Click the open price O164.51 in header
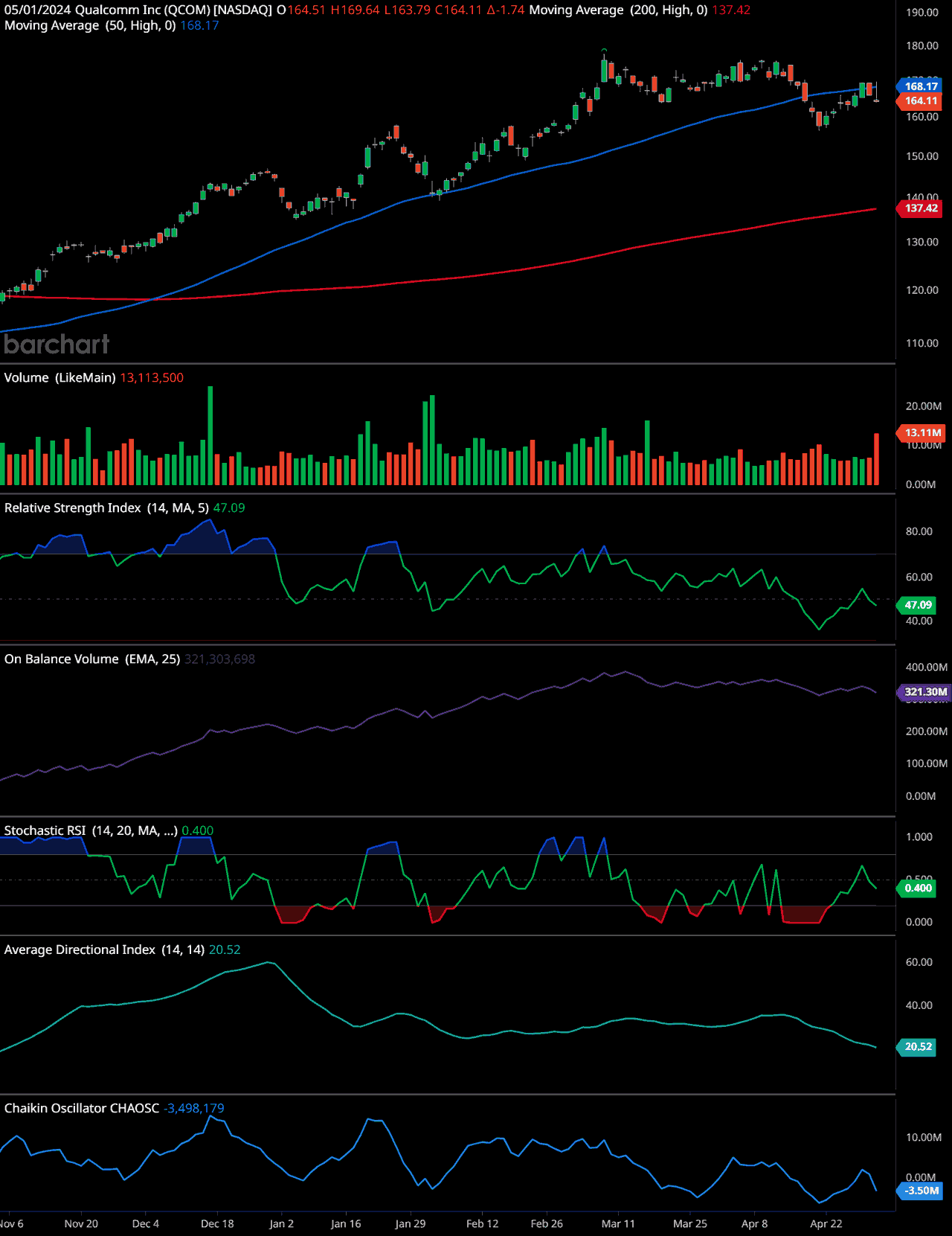The width and height of the screenshot is (952, 1236). coord(301,10)
